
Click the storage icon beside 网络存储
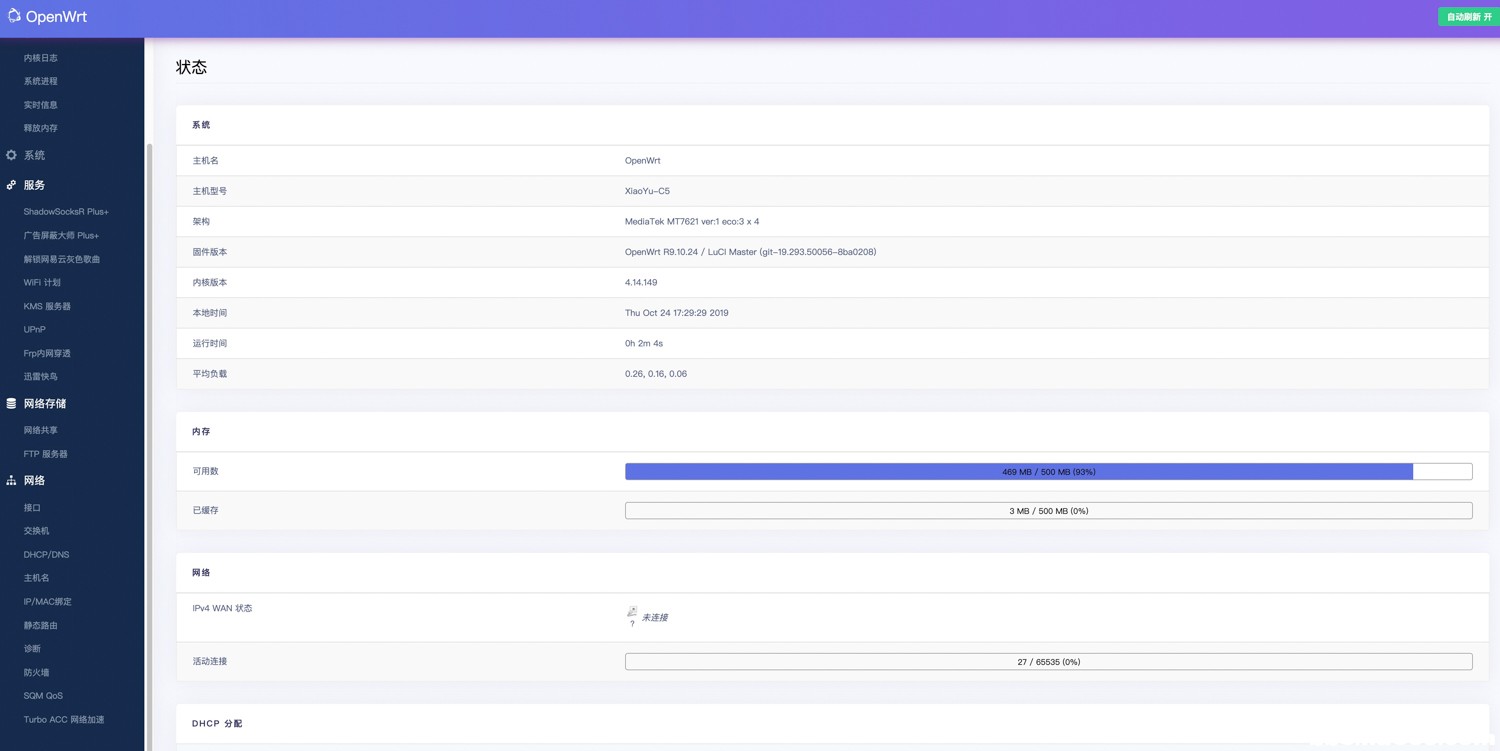point(10,404)
